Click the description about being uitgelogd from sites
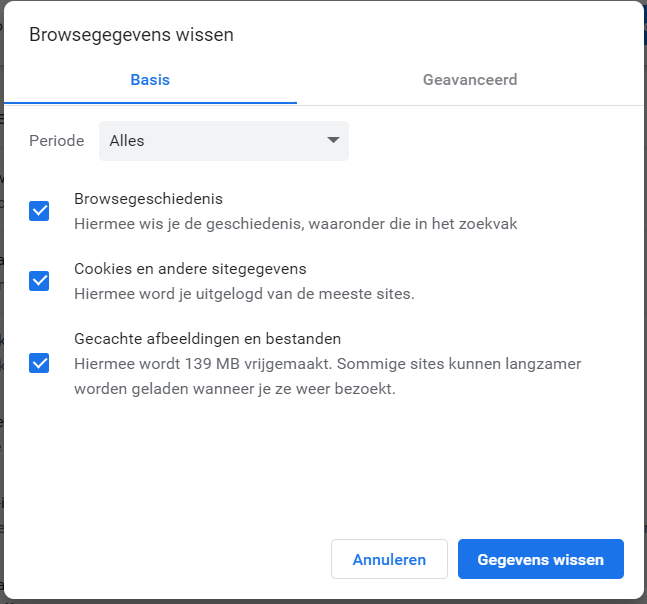647x604 pixels. pyautogui.click(x=244, y=294)
